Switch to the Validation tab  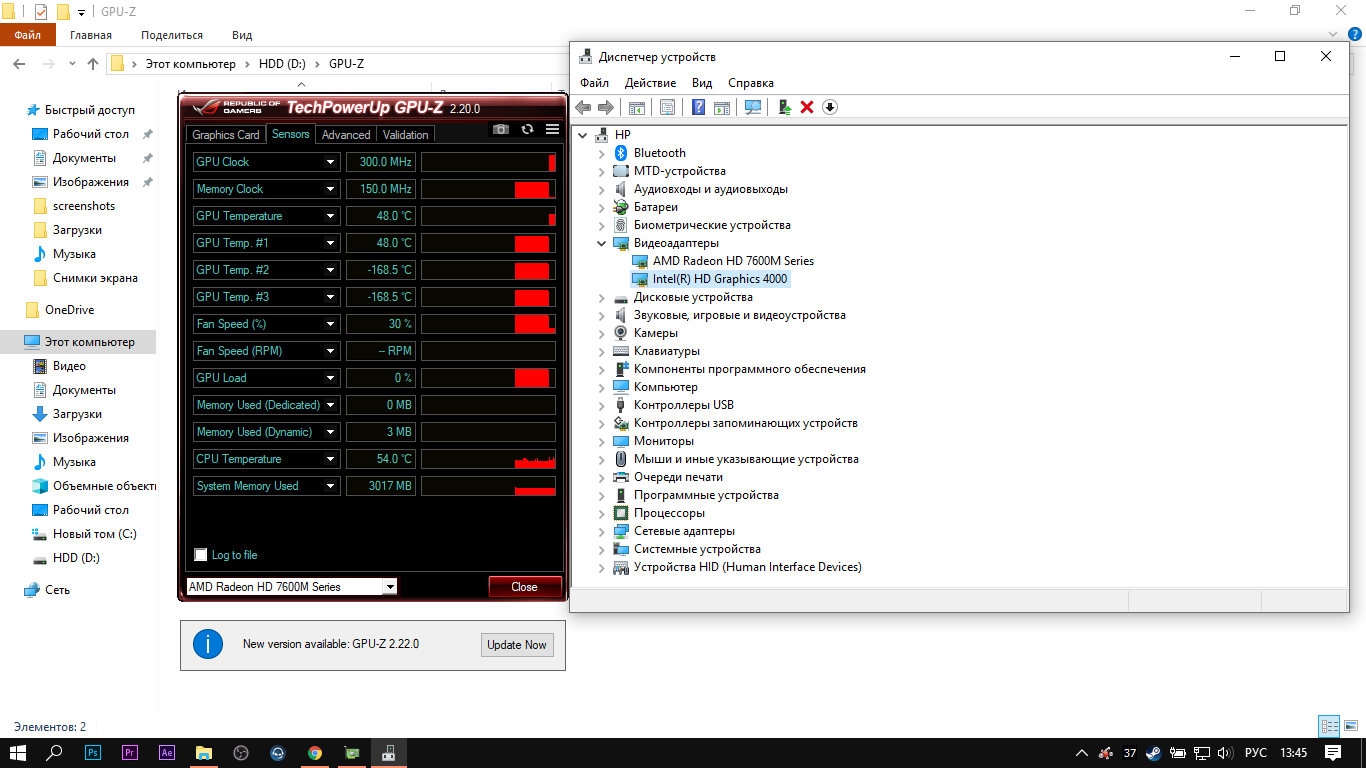(x=406, y=135)
